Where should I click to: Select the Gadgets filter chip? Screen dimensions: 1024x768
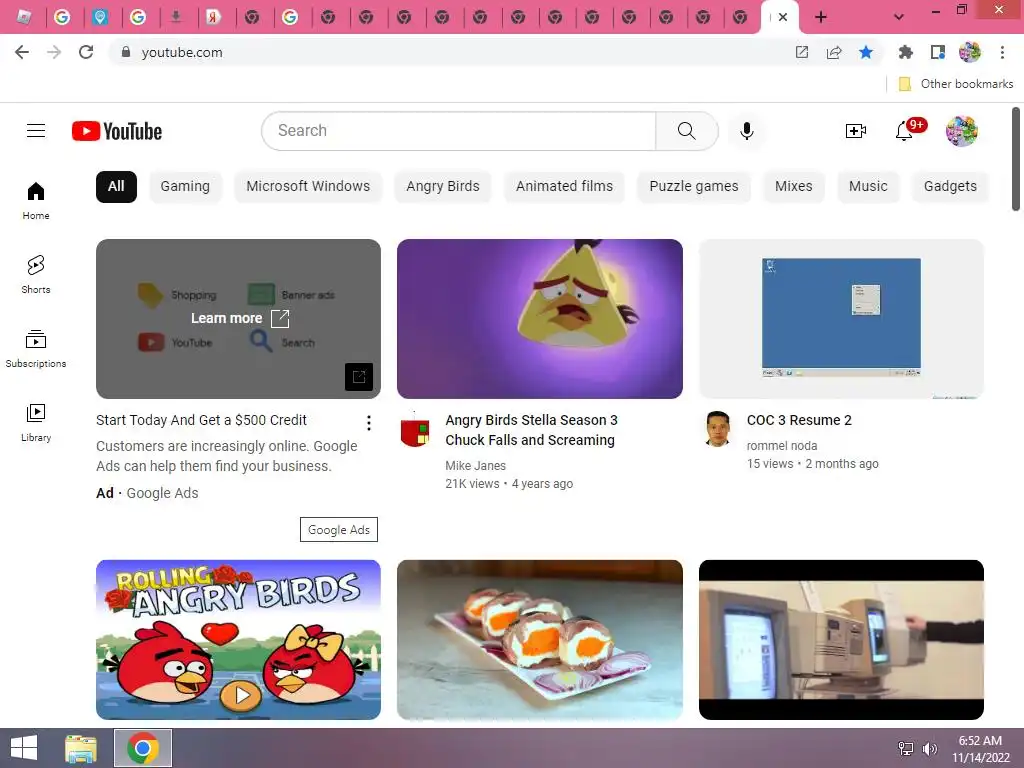[950, 187]
